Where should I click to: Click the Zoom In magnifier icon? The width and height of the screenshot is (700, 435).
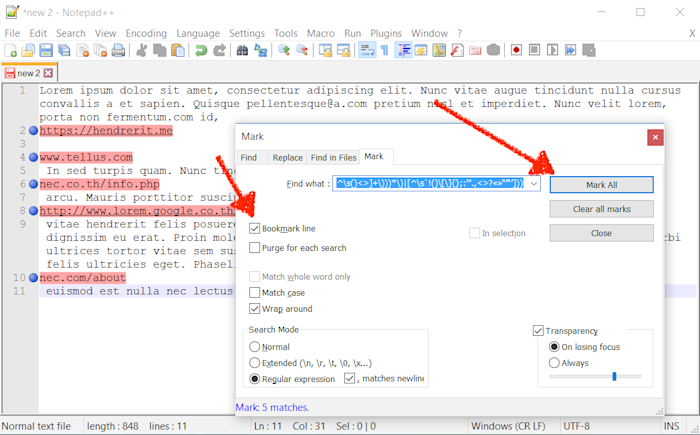pyautogui.click(x=284, y=50)
